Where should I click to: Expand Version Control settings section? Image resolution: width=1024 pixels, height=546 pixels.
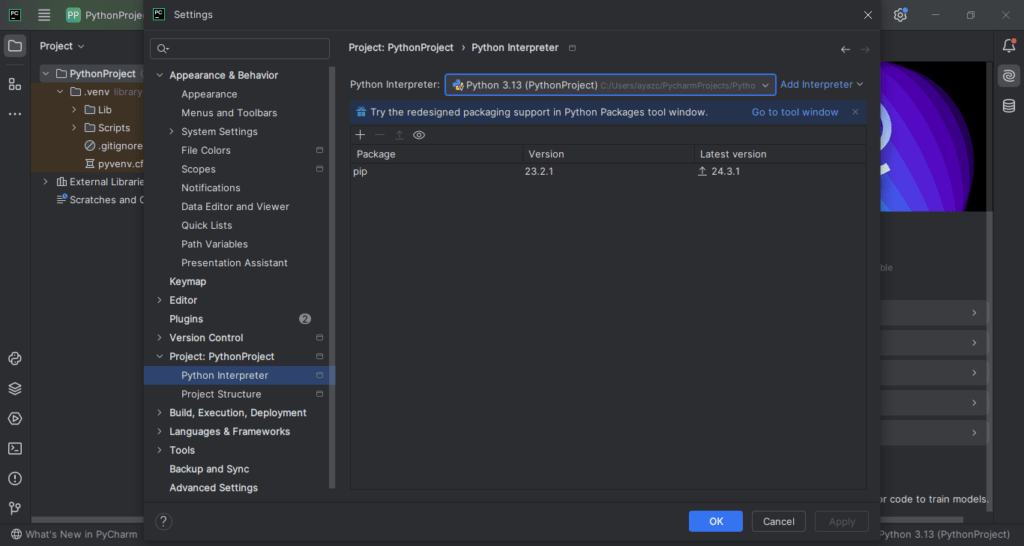pos(160,338)
